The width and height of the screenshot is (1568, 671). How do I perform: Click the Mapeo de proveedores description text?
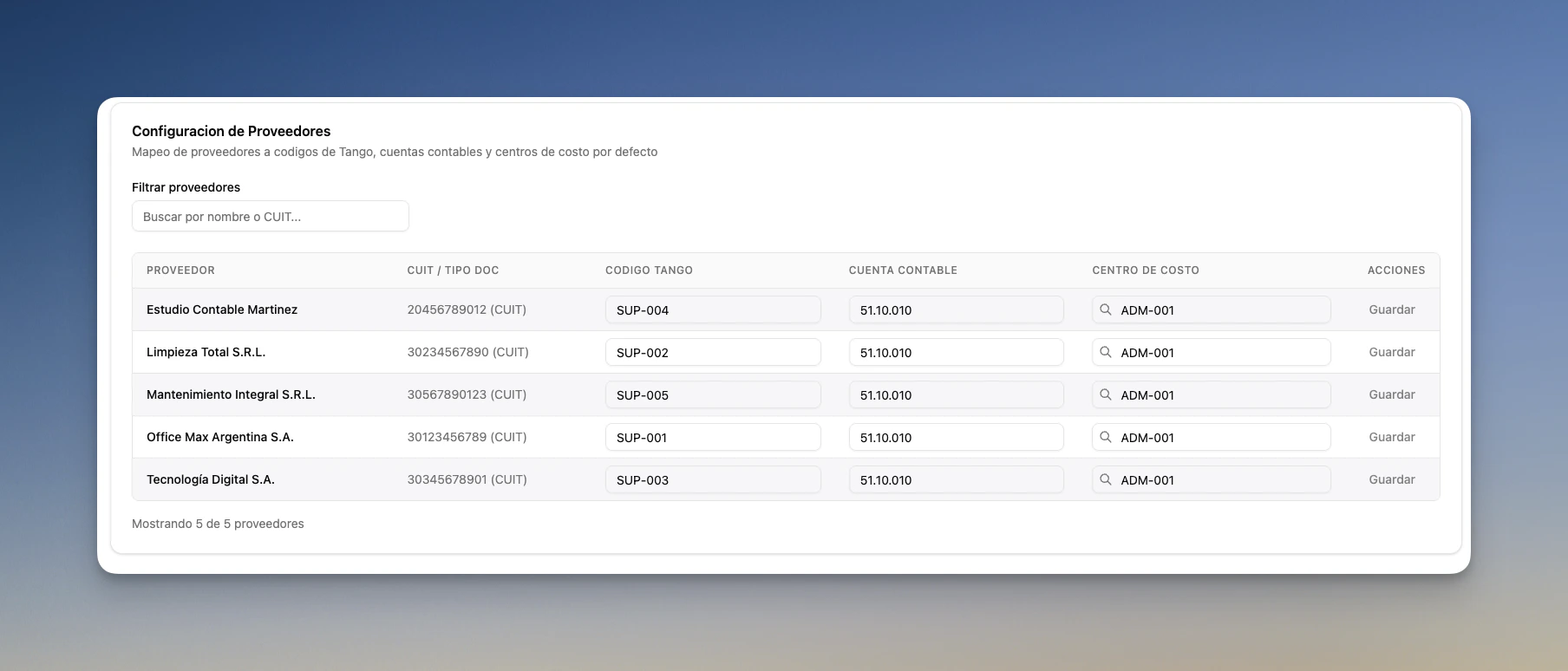(x=395, y=152)
